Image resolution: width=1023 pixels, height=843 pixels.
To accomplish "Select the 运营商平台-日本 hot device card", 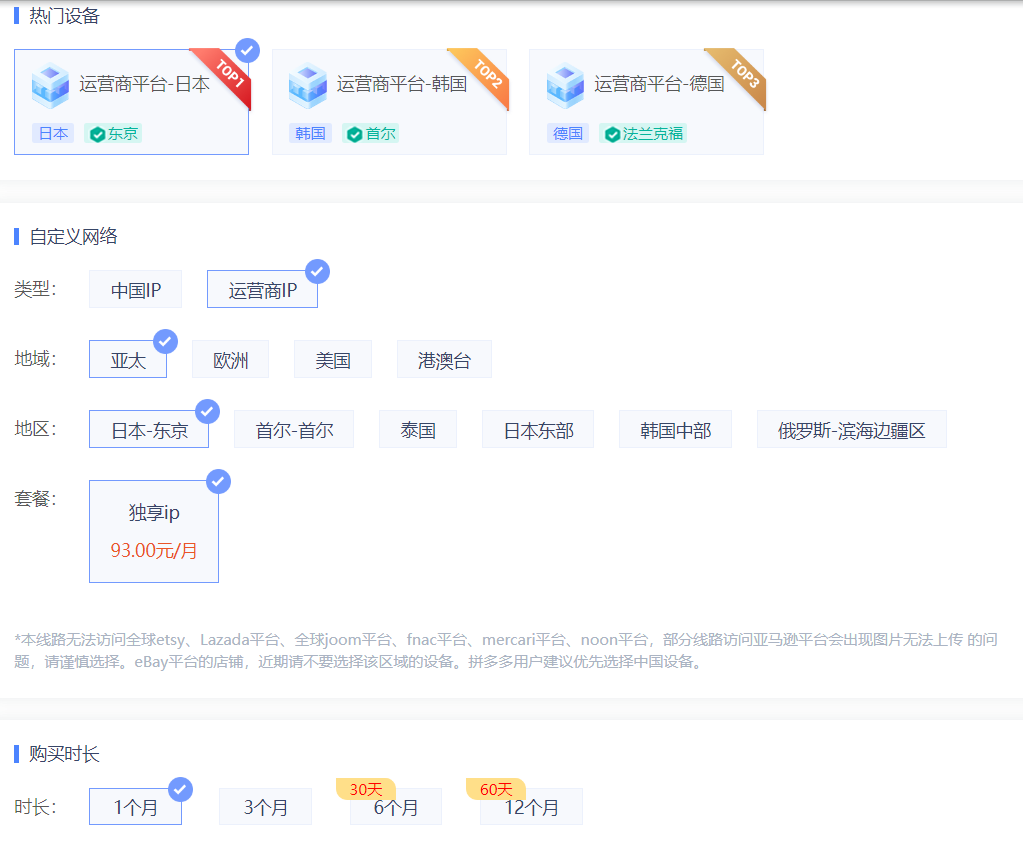I will pyautogui.click(x=131, y=102).
